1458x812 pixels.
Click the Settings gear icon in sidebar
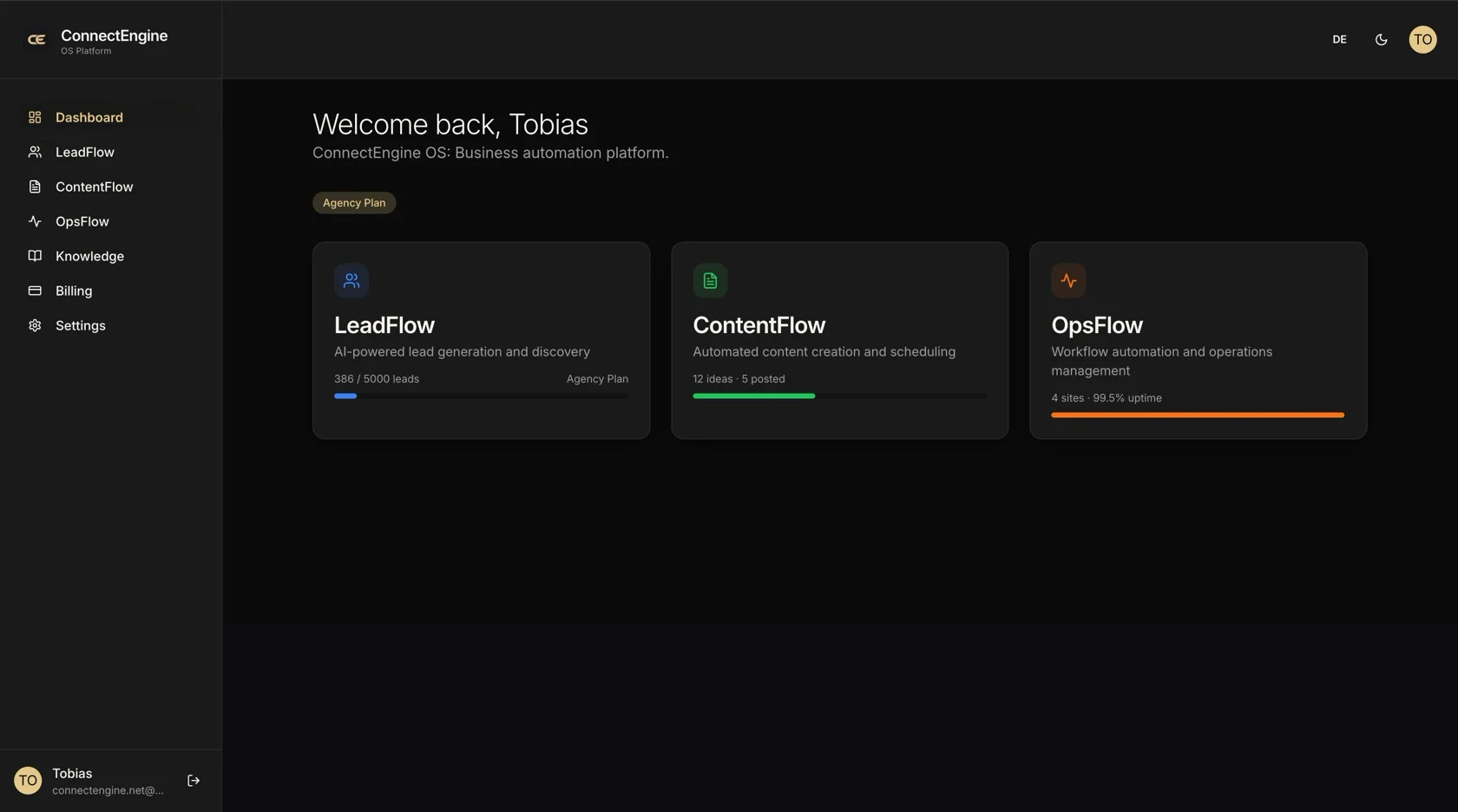(x=35, y=326)
